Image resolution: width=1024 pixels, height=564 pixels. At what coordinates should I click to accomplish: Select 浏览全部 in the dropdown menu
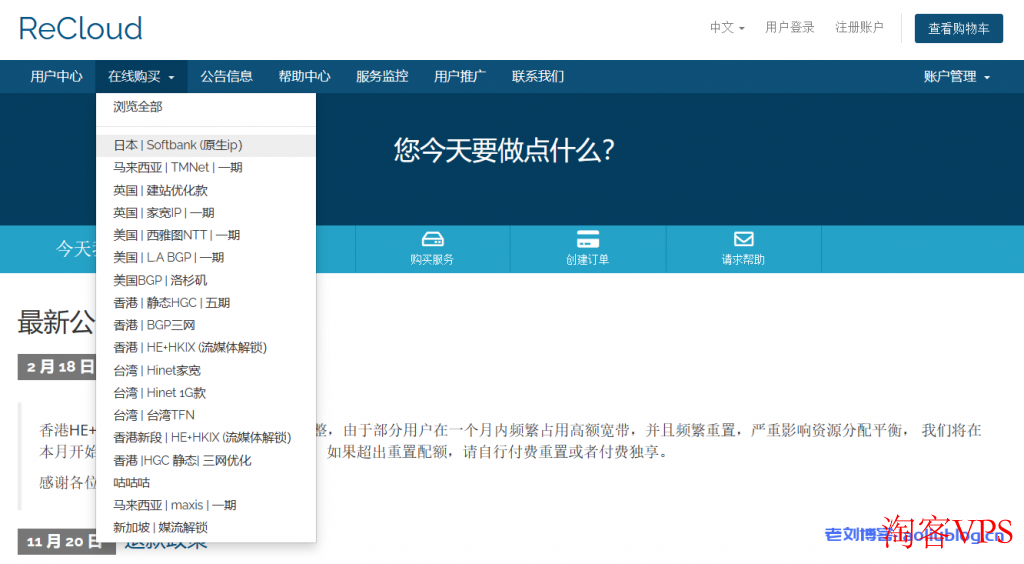tap(206, 106)
